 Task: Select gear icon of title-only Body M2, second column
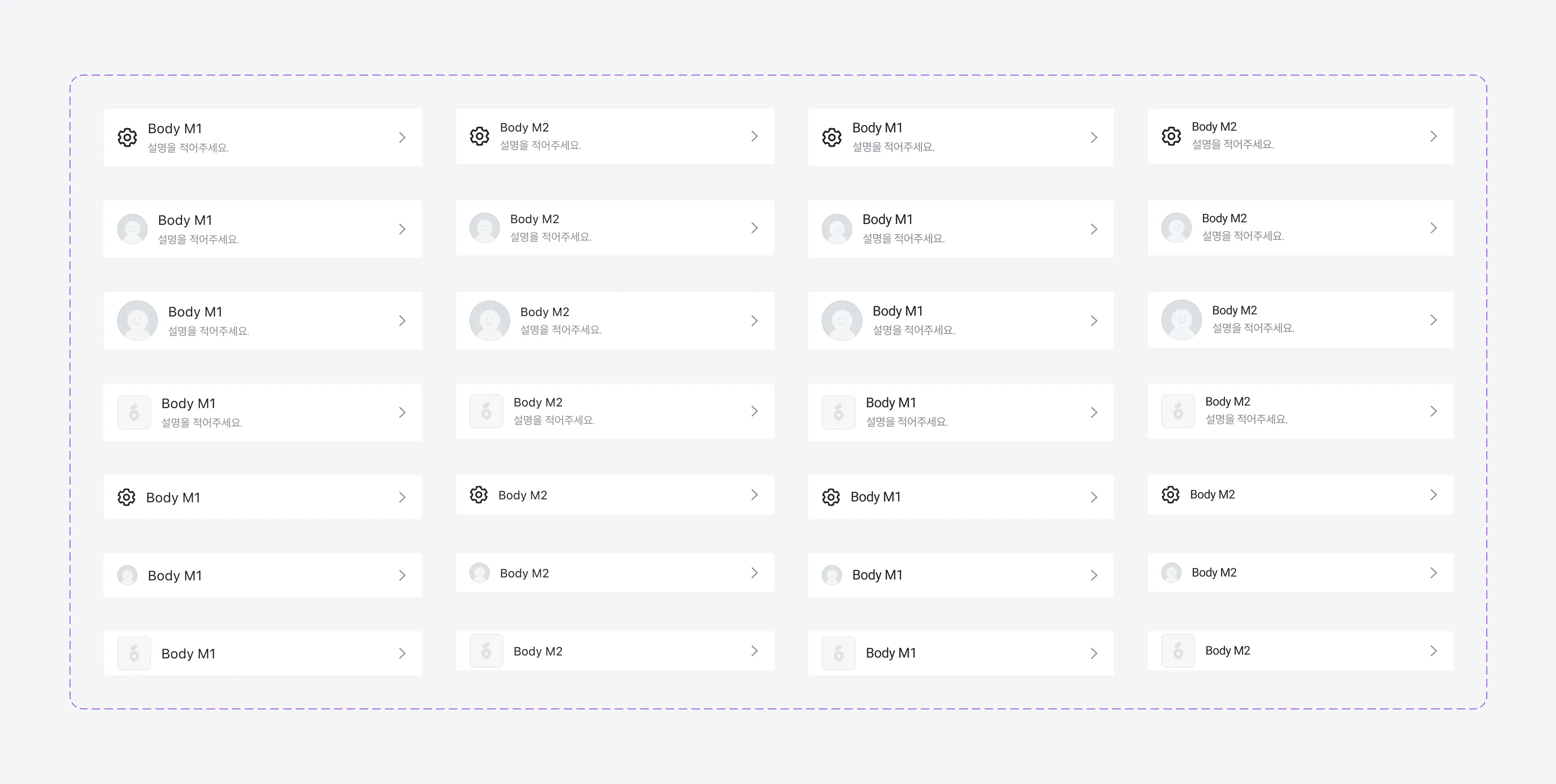(478, 495)
